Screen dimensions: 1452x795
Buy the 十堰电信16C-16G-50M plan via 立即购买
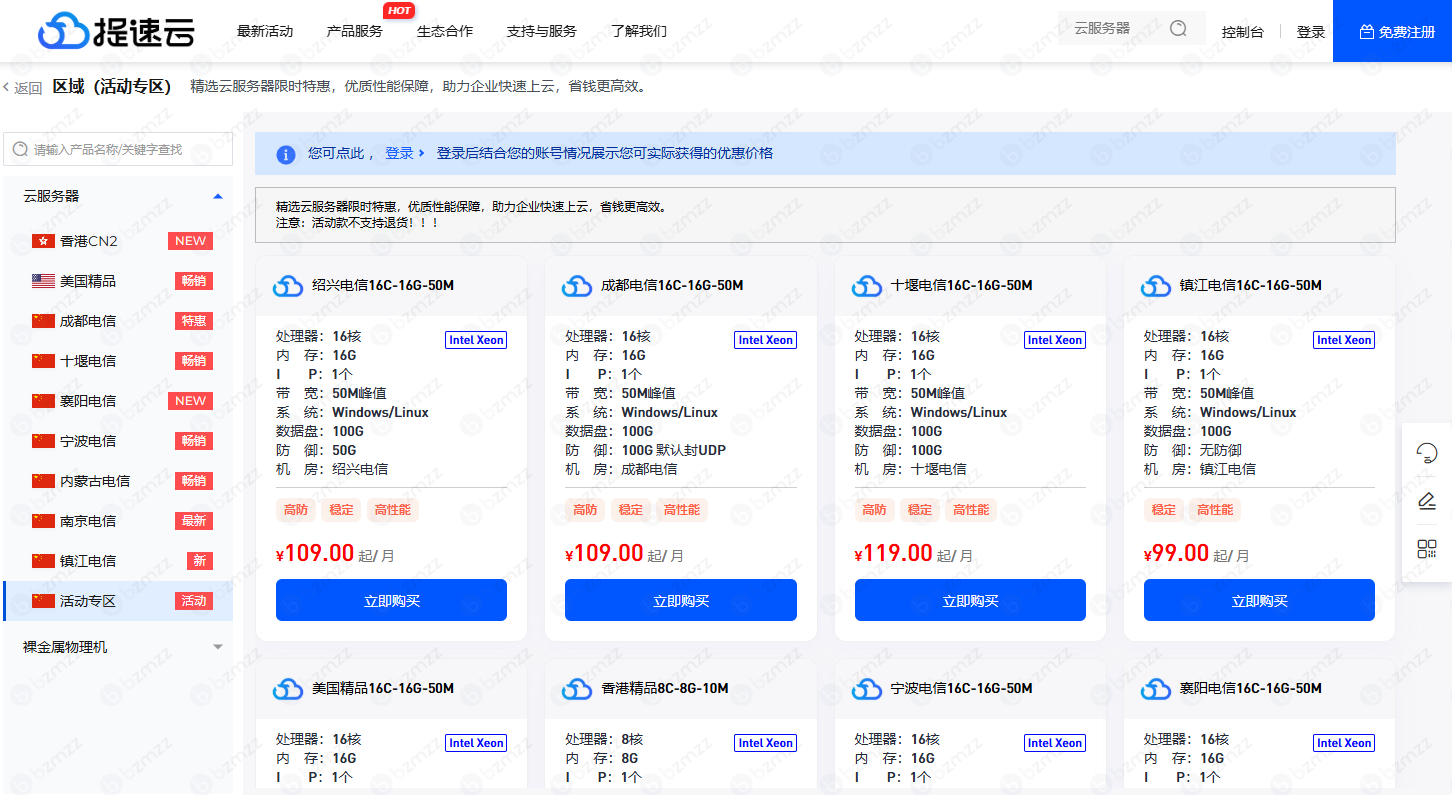click(970, 600)
